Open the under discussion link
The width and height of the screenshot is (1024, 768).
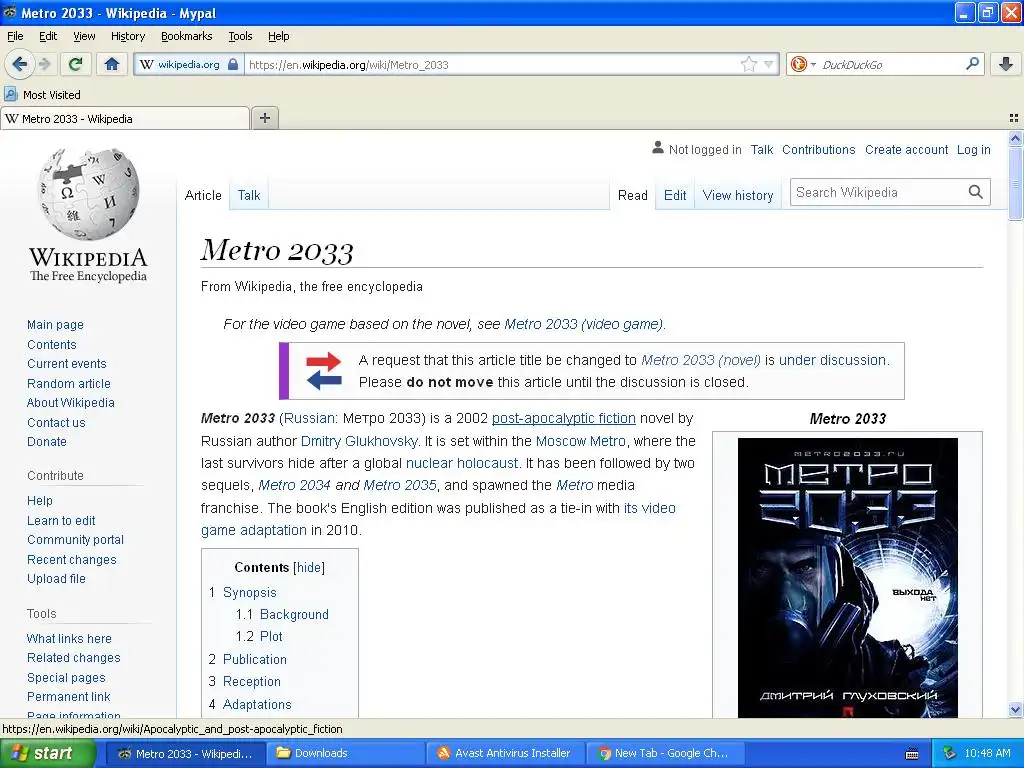pos(833,360)
